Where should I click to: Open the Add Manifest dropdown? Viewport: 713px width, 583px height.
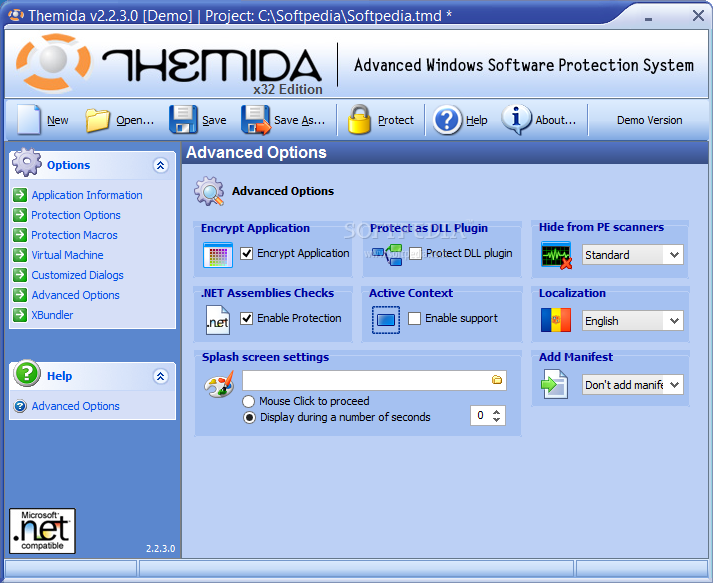674,385
